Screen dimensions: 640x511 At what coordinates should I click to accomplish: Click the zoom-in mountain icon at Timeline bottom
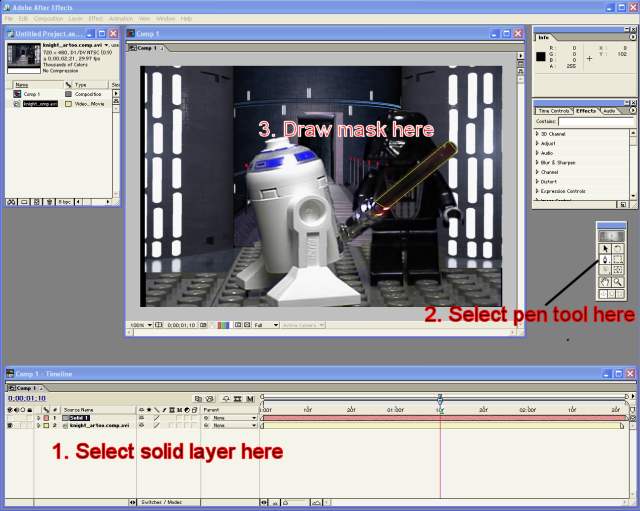(316, 503)
